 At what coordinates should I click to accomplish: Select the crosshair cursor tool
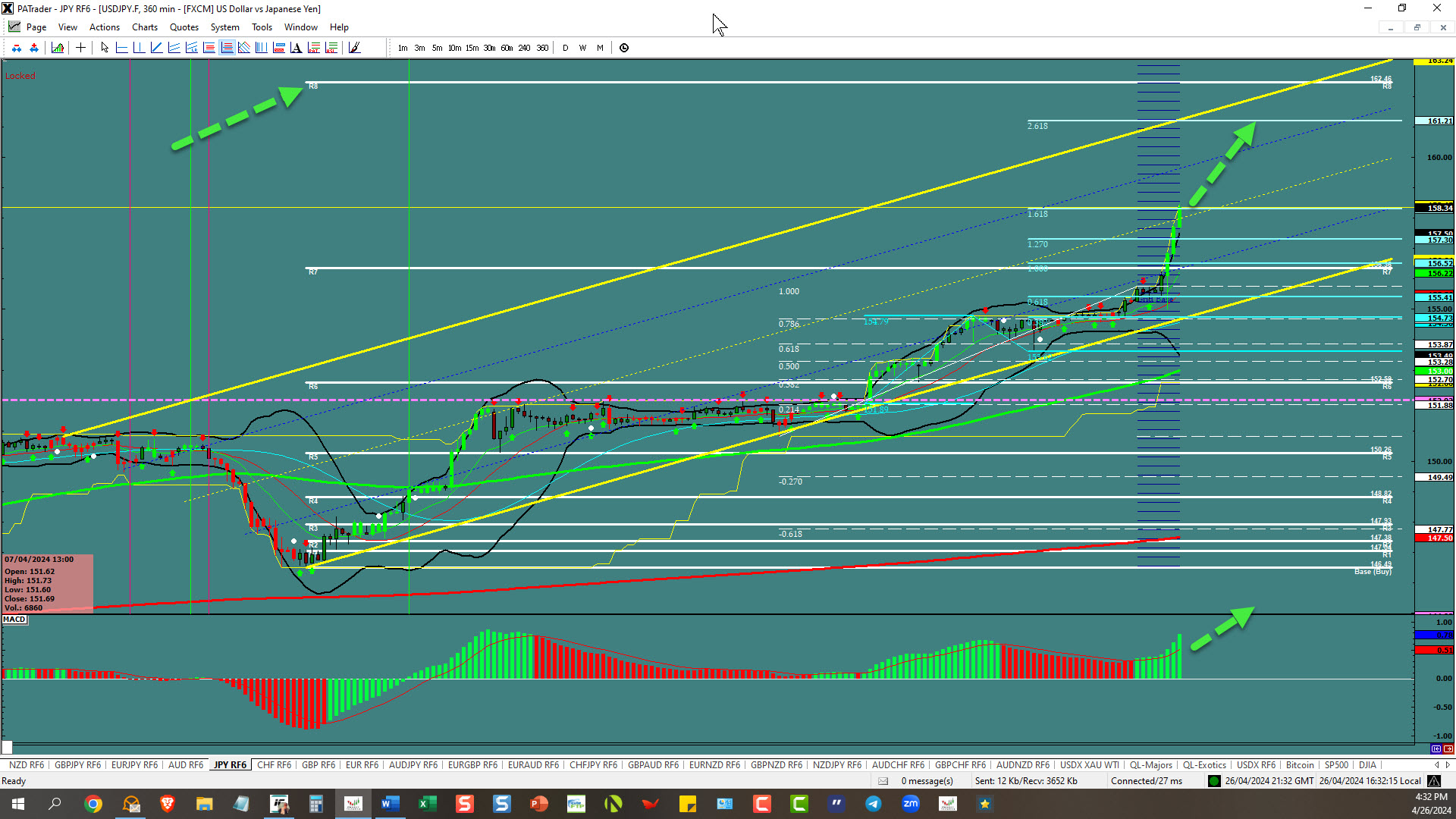[80, 48]
